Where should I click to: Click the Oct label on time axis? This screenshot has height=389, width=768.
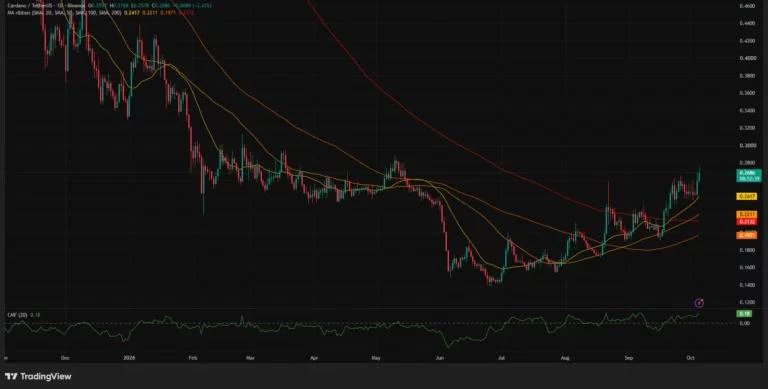[x=691, y=358]
